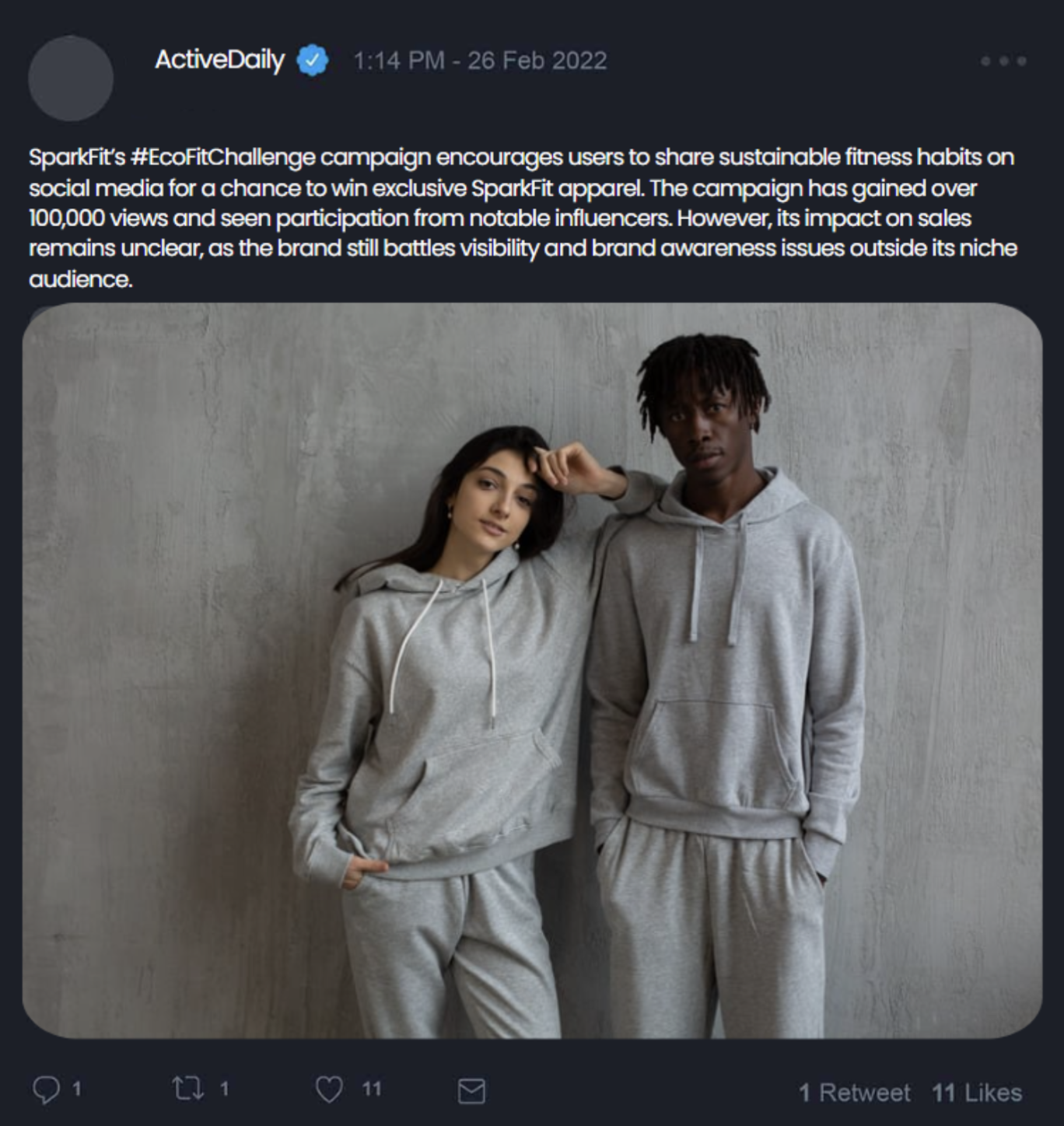View the 1 Retweet list
Image resolution: width=1064 pixels, height=1126 pixels.
click(855, 1093)
